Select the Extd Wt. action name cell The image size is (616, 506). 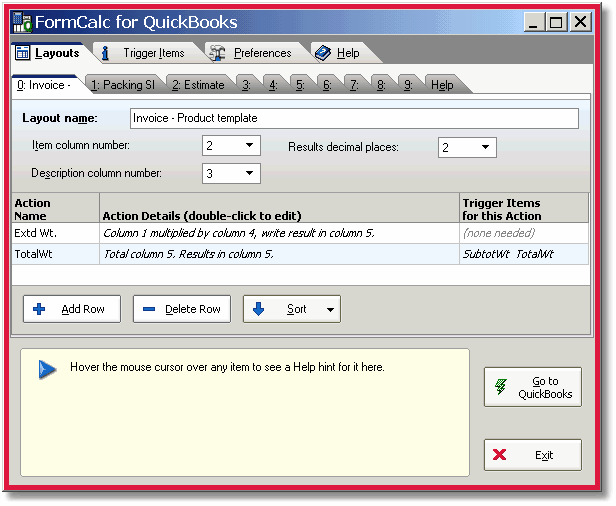coord(56,233)
